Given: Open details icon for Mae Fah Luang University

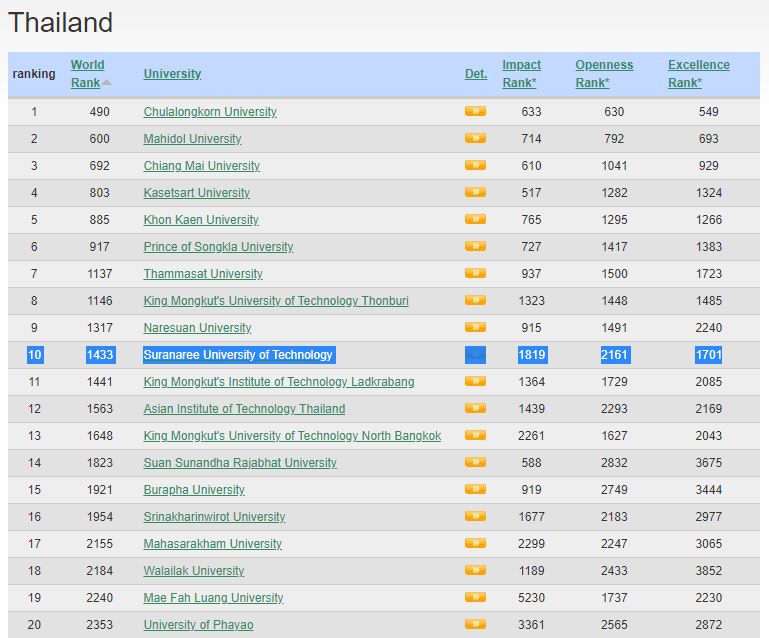Looking at the screenshot, I should (475, 597).
